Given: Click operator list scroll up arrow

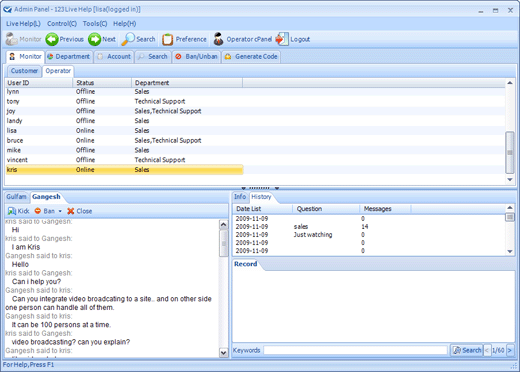Looking at the screenshot, I should 510,83.
